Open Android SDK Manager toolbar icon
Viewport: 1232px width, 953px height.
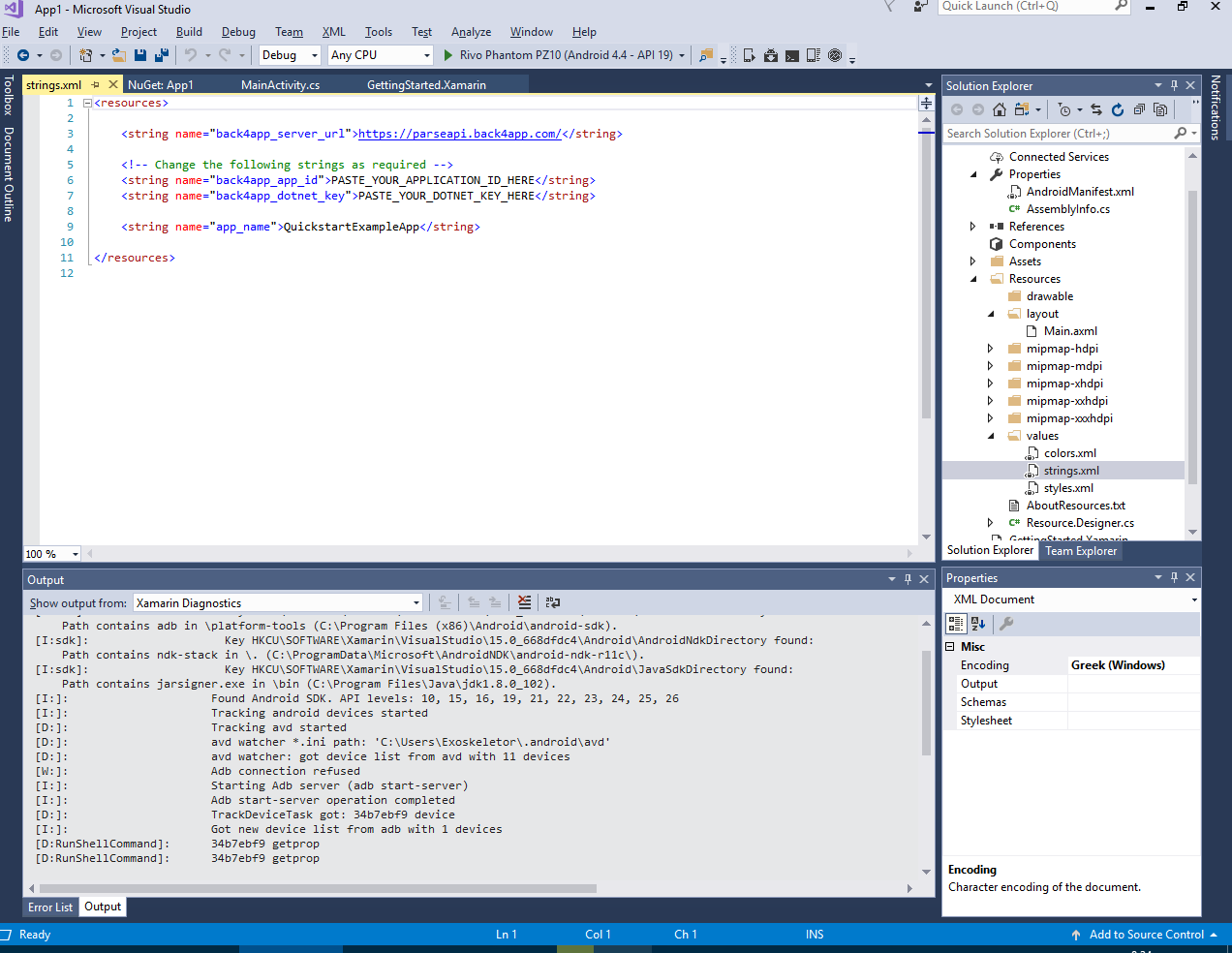[771, 55]
